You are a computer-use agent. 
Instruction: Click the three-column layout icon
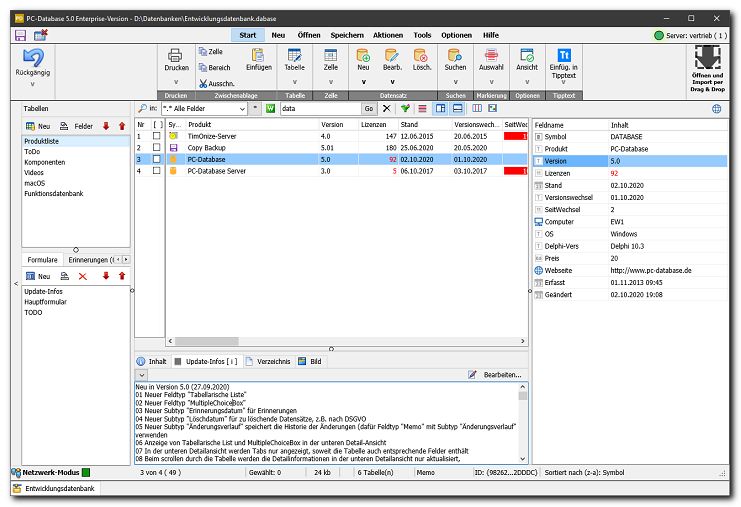point(477,108)
